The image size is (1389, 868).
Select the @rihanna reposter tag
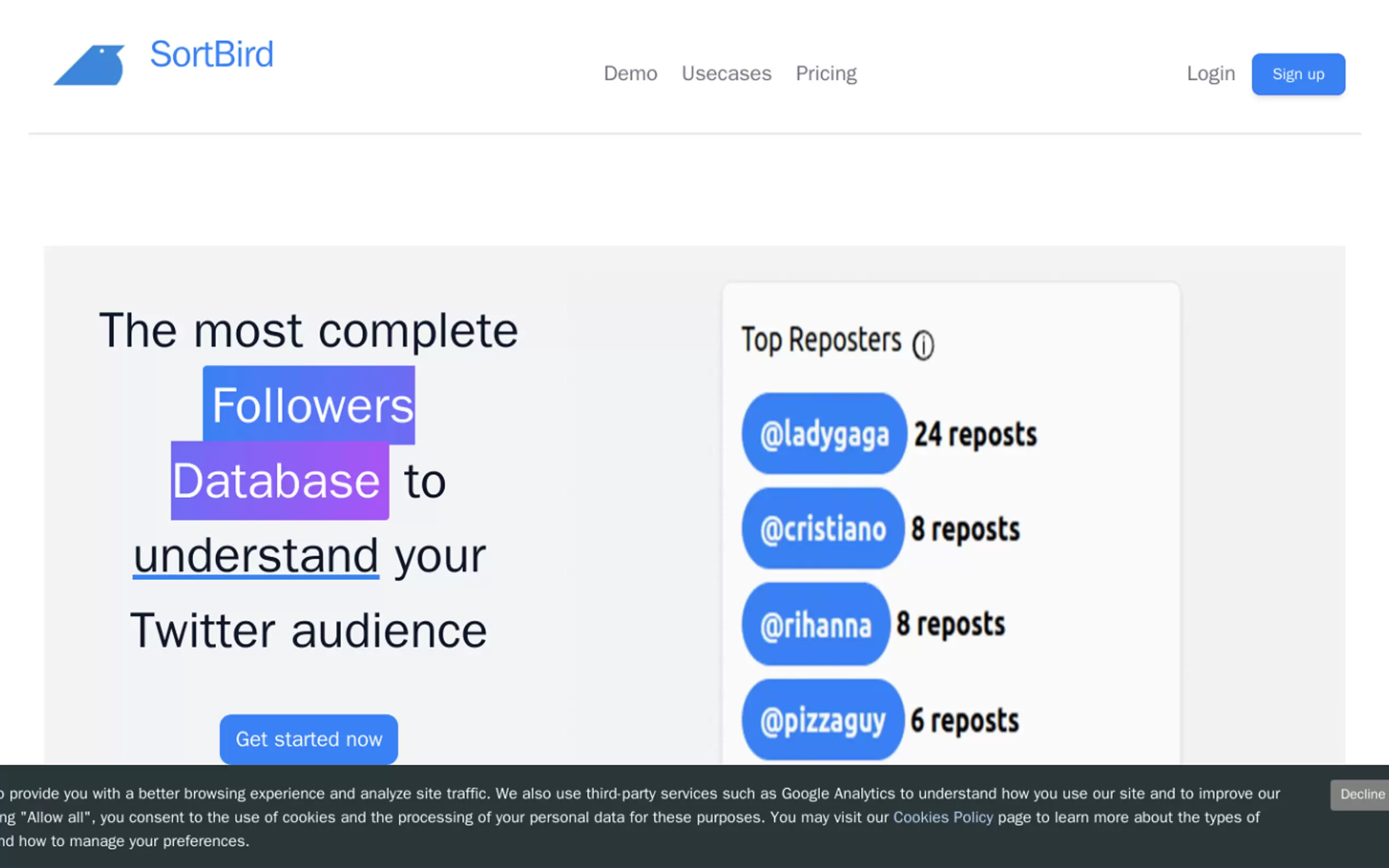815,625
